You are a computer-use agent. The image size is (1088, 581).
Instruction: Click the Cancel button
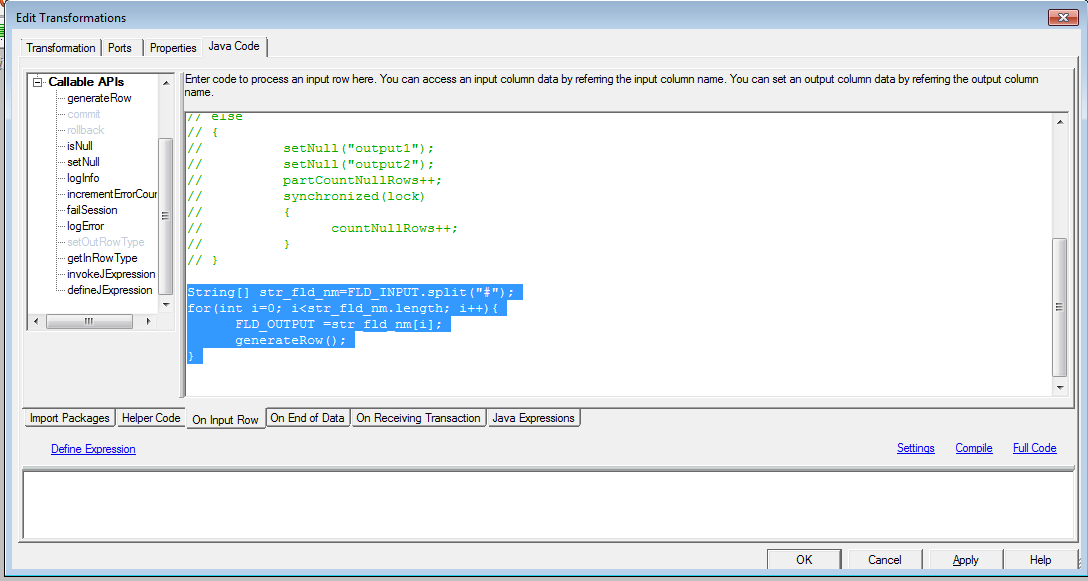point(885,559)
